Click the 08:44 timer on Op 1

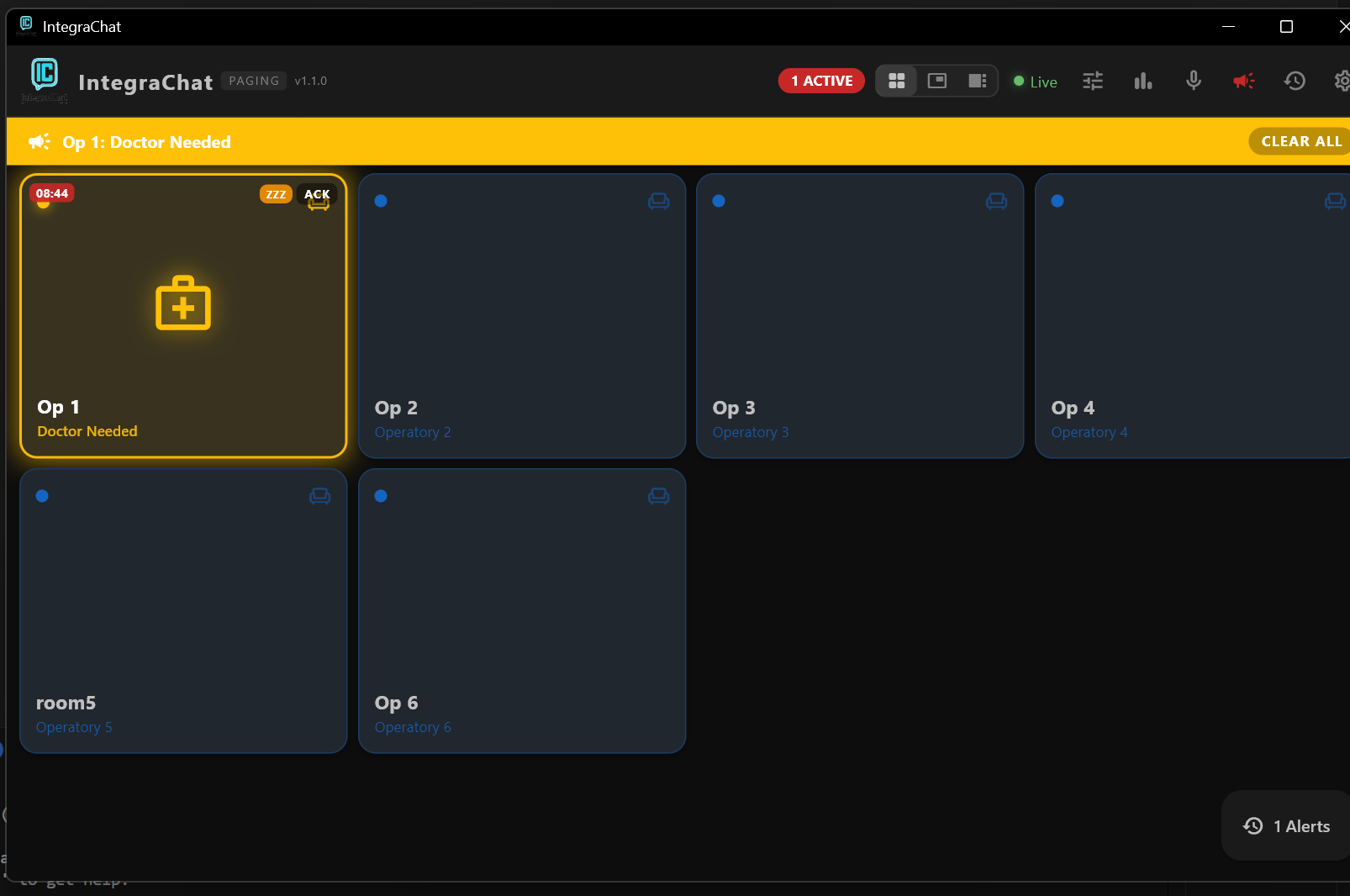52,193
